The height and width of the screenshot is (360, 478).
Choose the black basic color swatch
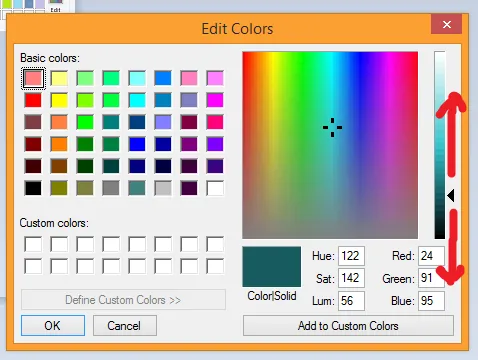point(33,188)
